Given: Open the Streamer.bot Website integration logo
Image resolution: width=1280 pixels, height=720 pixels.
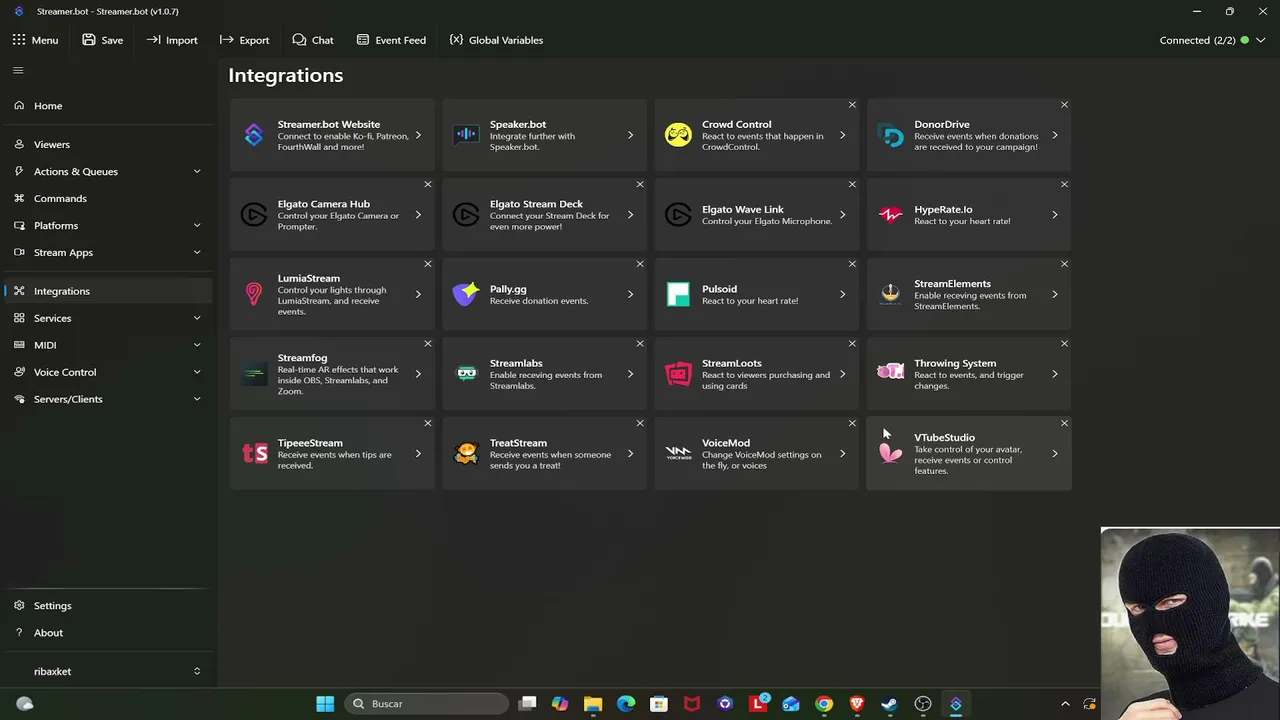Looking at the screenshot, I should [254, 135].
